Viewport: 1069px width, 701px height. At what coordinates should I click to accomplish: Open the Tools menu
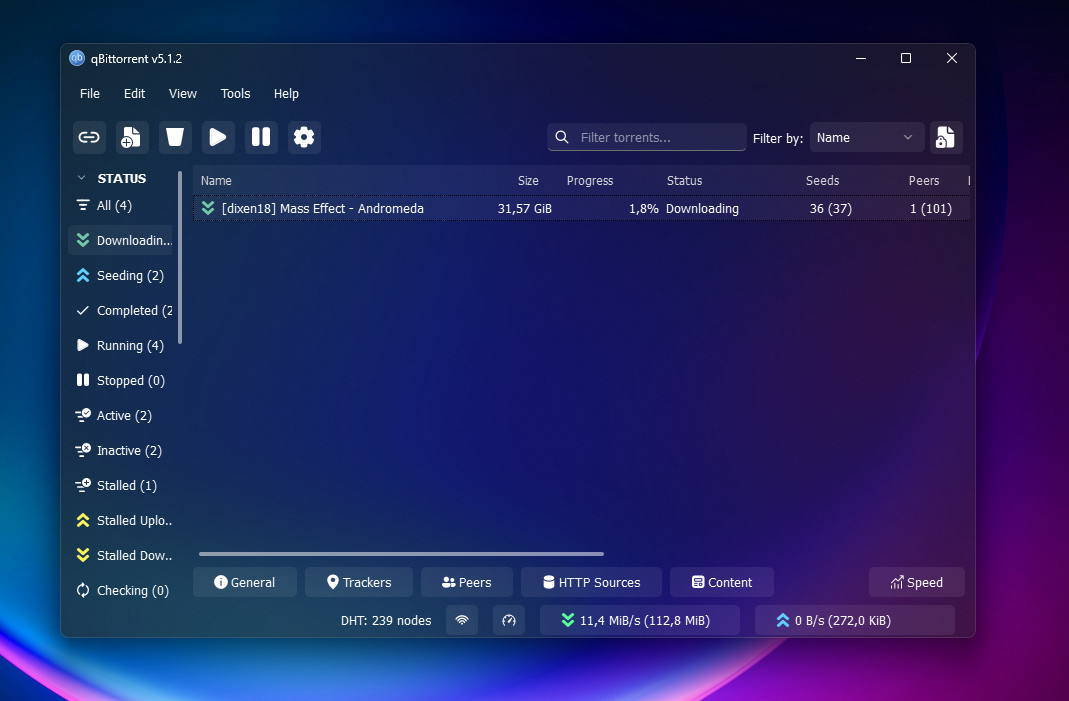[235, 93]
